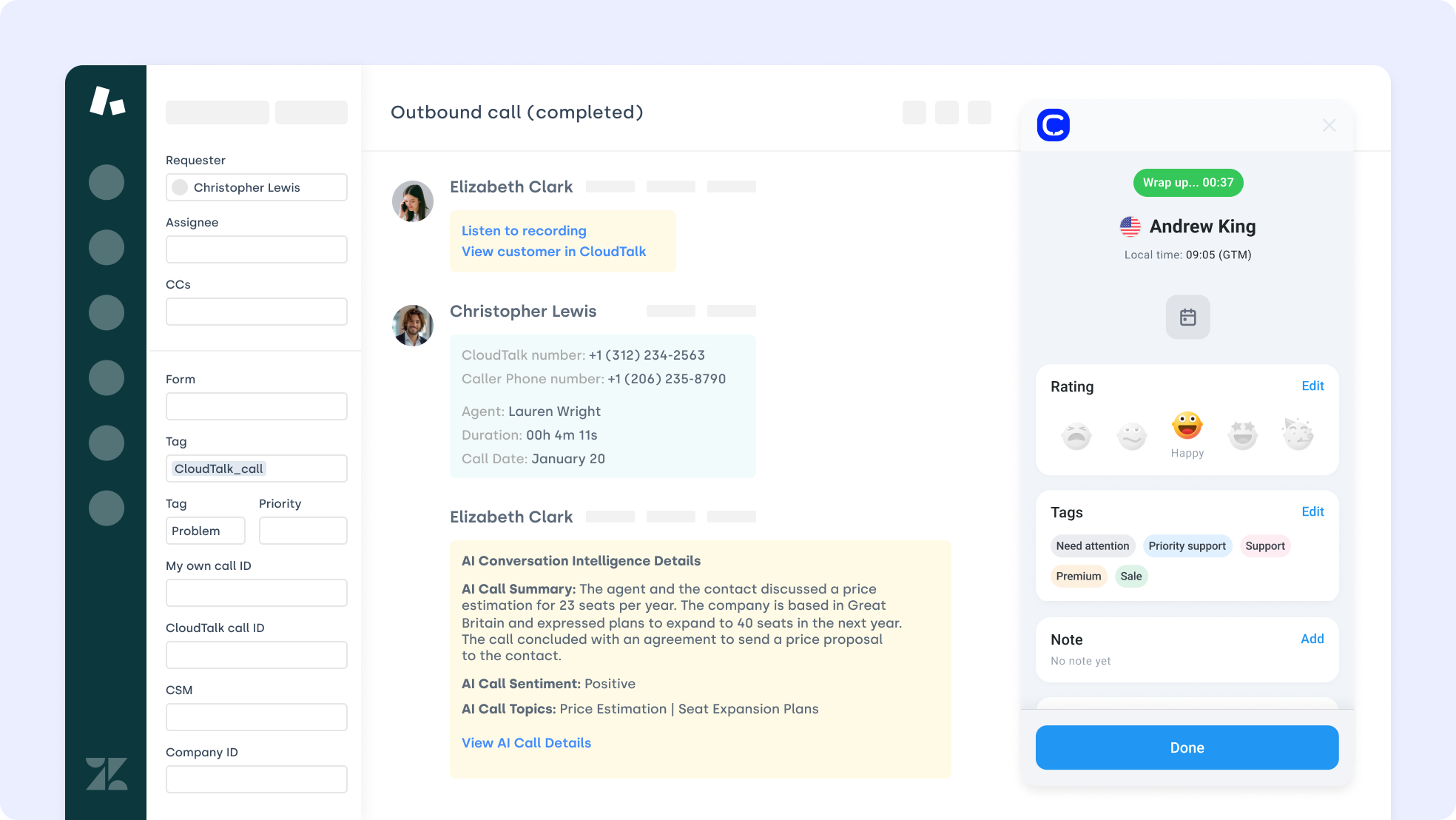This screenshot has height=820, width=1456.
Task: Open the Priority dropdown field
Action: 303,531
